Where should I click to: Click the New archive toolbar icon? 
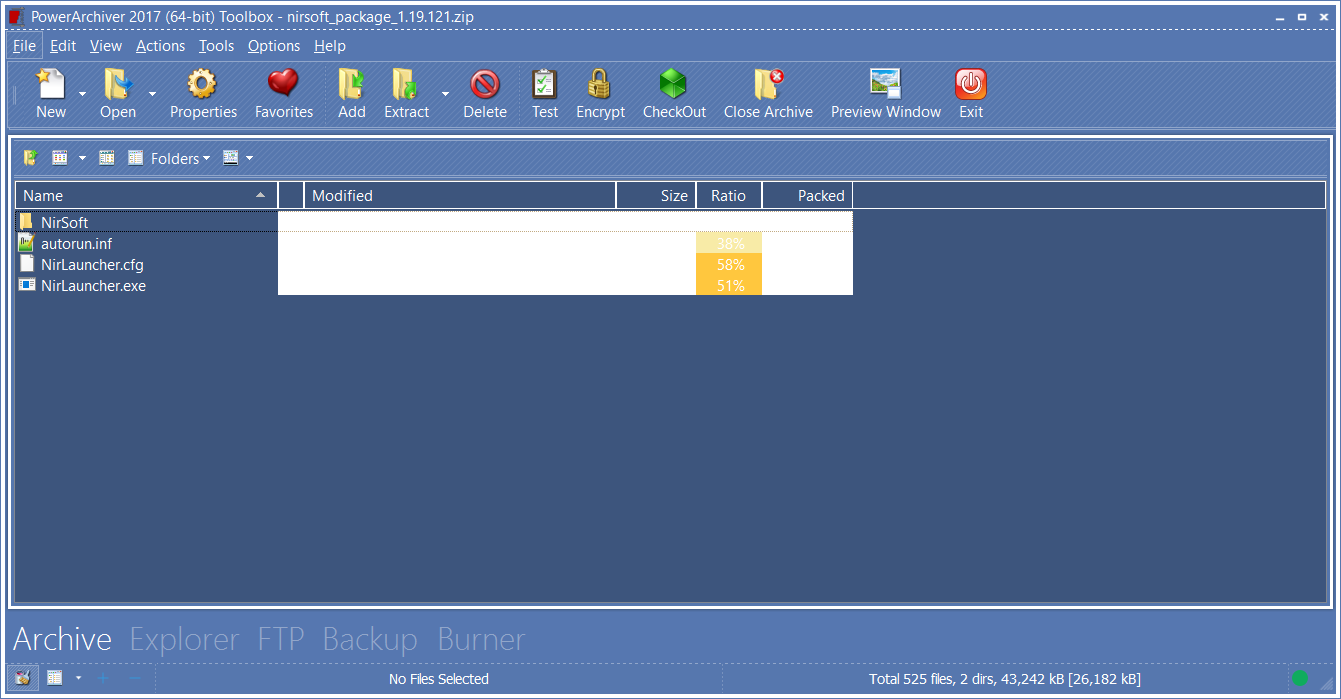(x=50, y=84)
